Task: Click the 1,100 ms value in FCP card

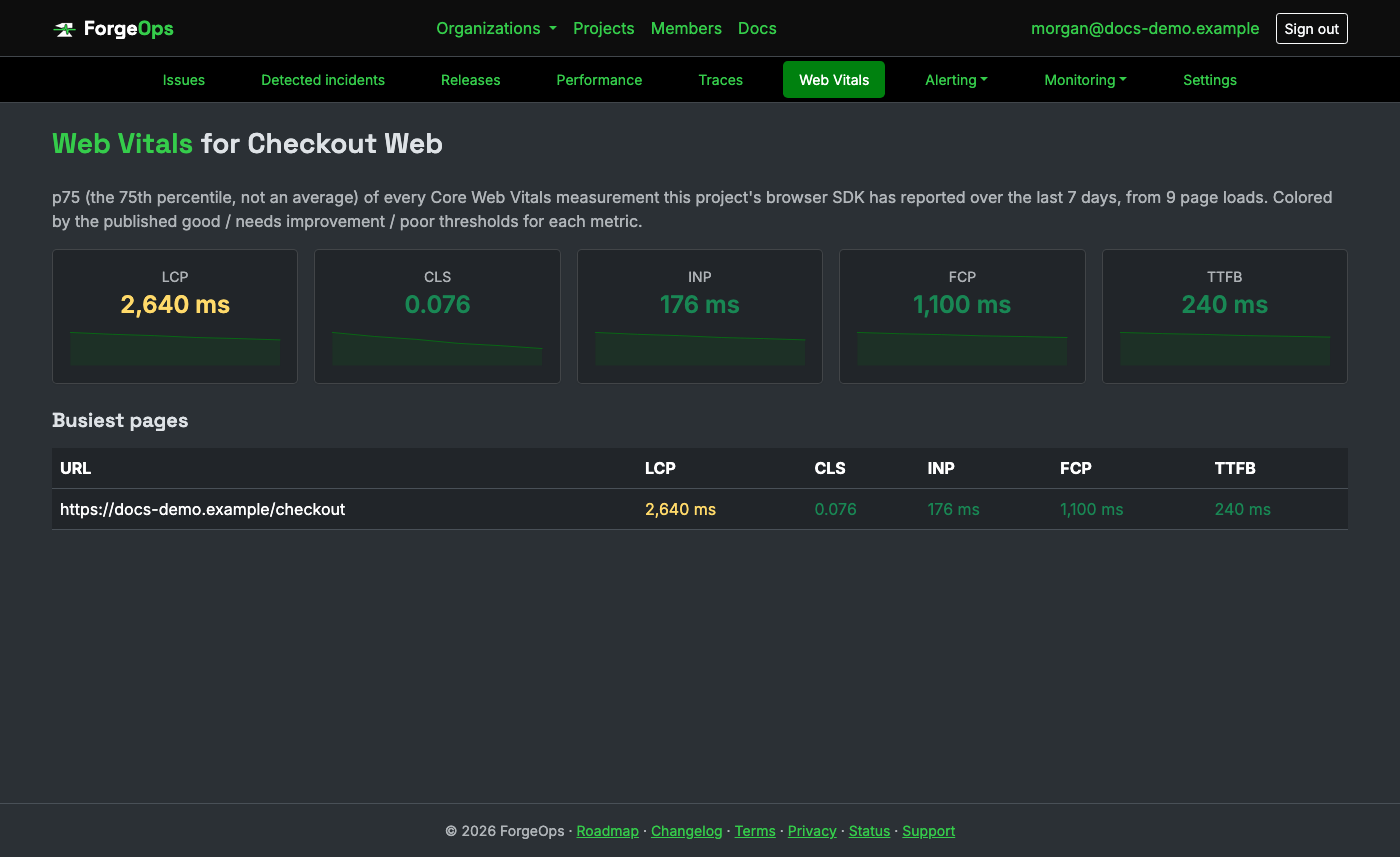Action: tap(962, 305)
